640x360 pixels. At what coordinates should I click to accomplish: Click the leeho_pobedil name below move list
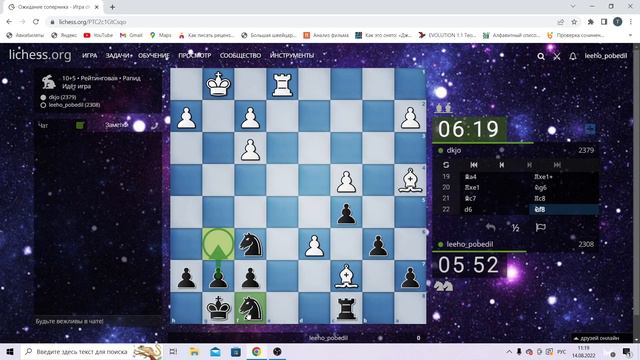coord(469,244)
